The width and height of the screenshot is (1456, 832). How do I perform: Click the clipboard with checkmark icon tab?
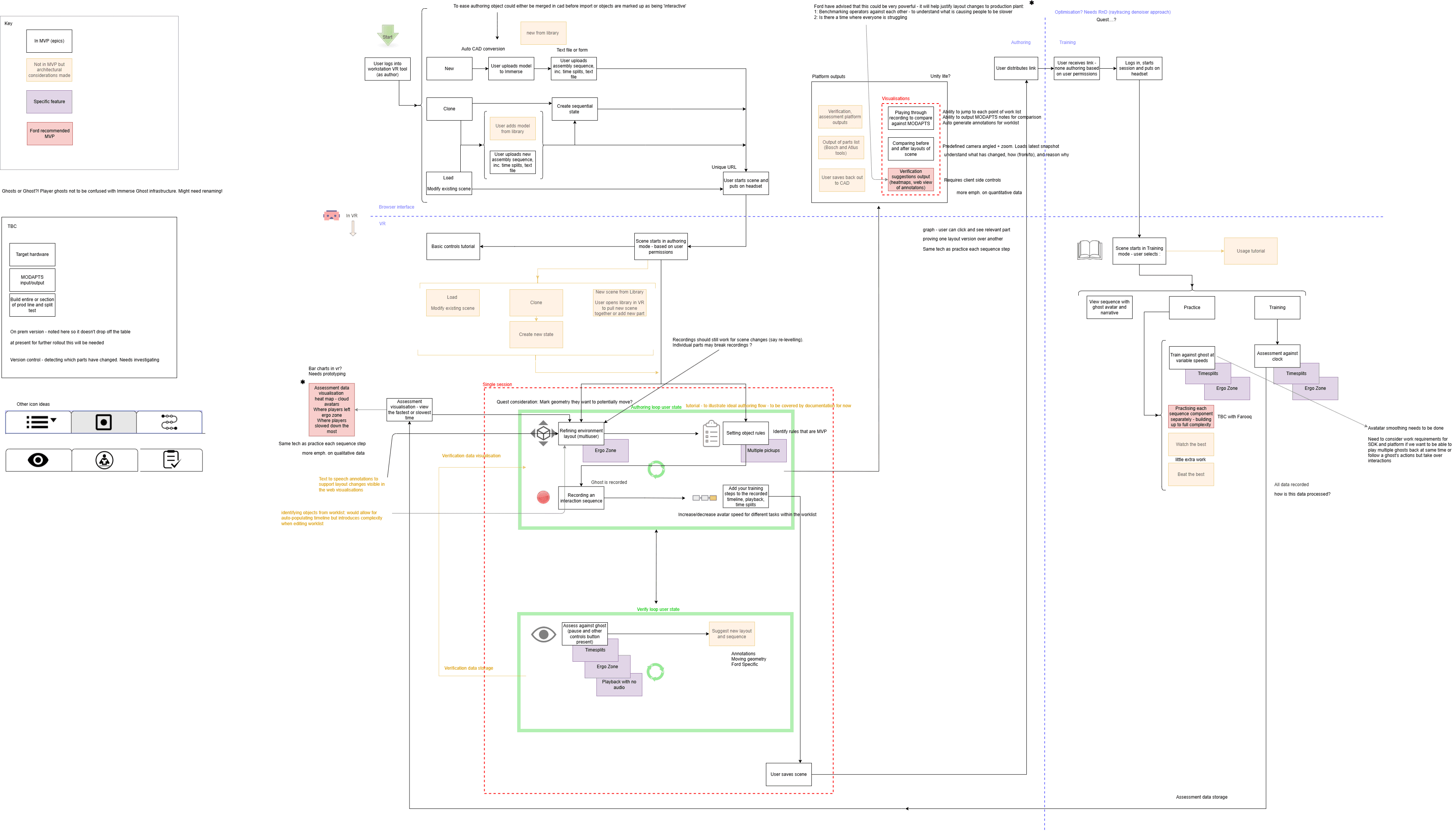tap(171, 460)
